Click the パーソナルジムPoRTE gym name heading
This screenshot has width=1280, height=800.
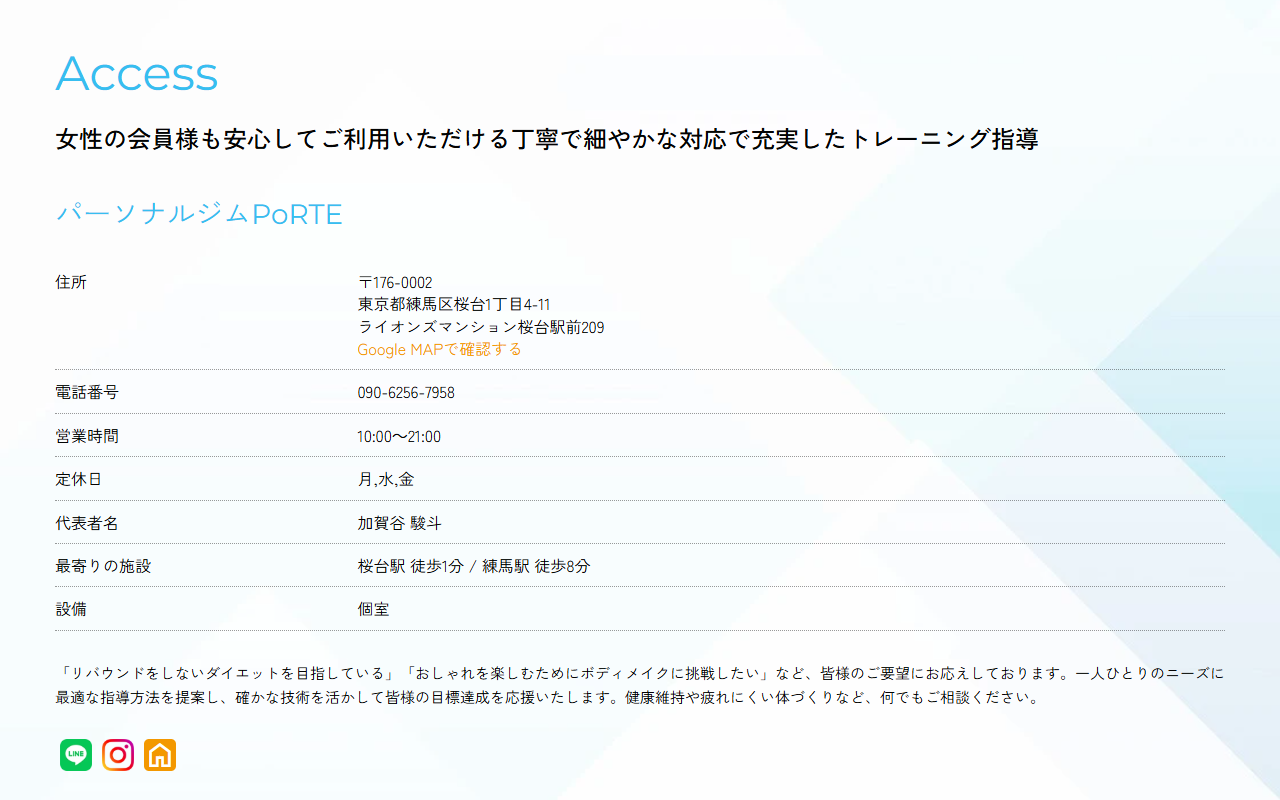click(199, 214)
